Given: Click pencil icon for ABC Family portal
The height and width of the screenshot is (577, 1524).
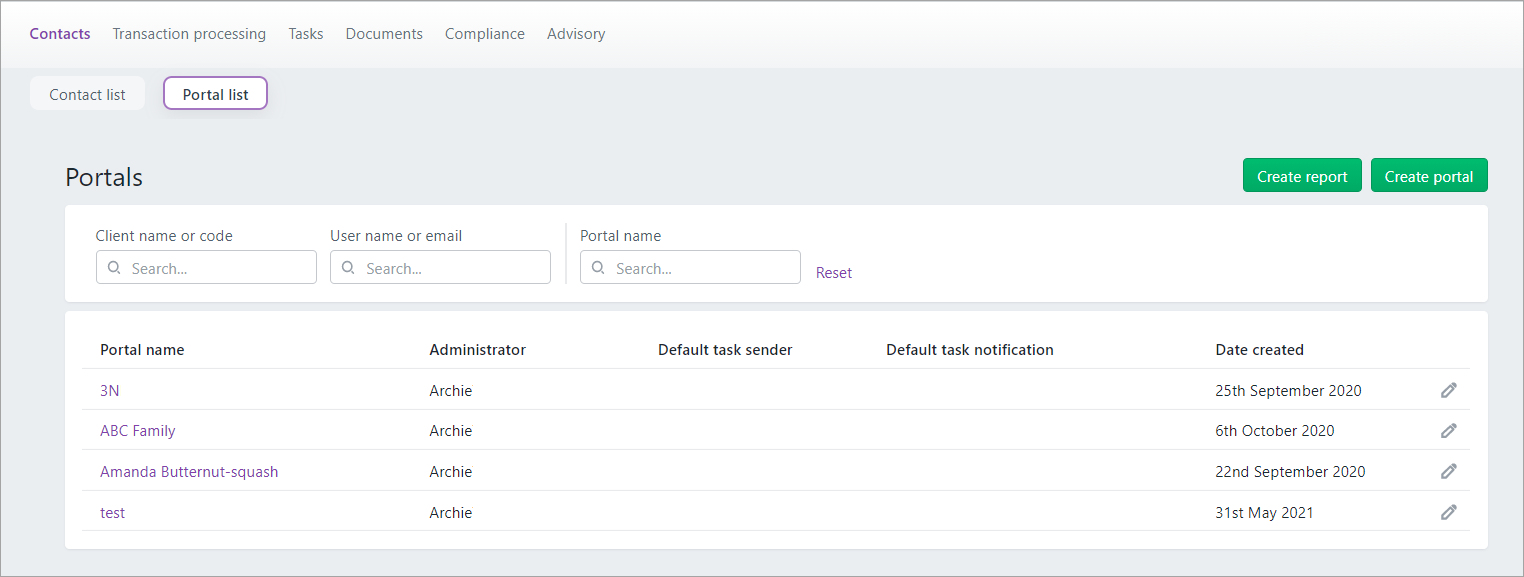Looking at the screenshot, I should 1448,430.
